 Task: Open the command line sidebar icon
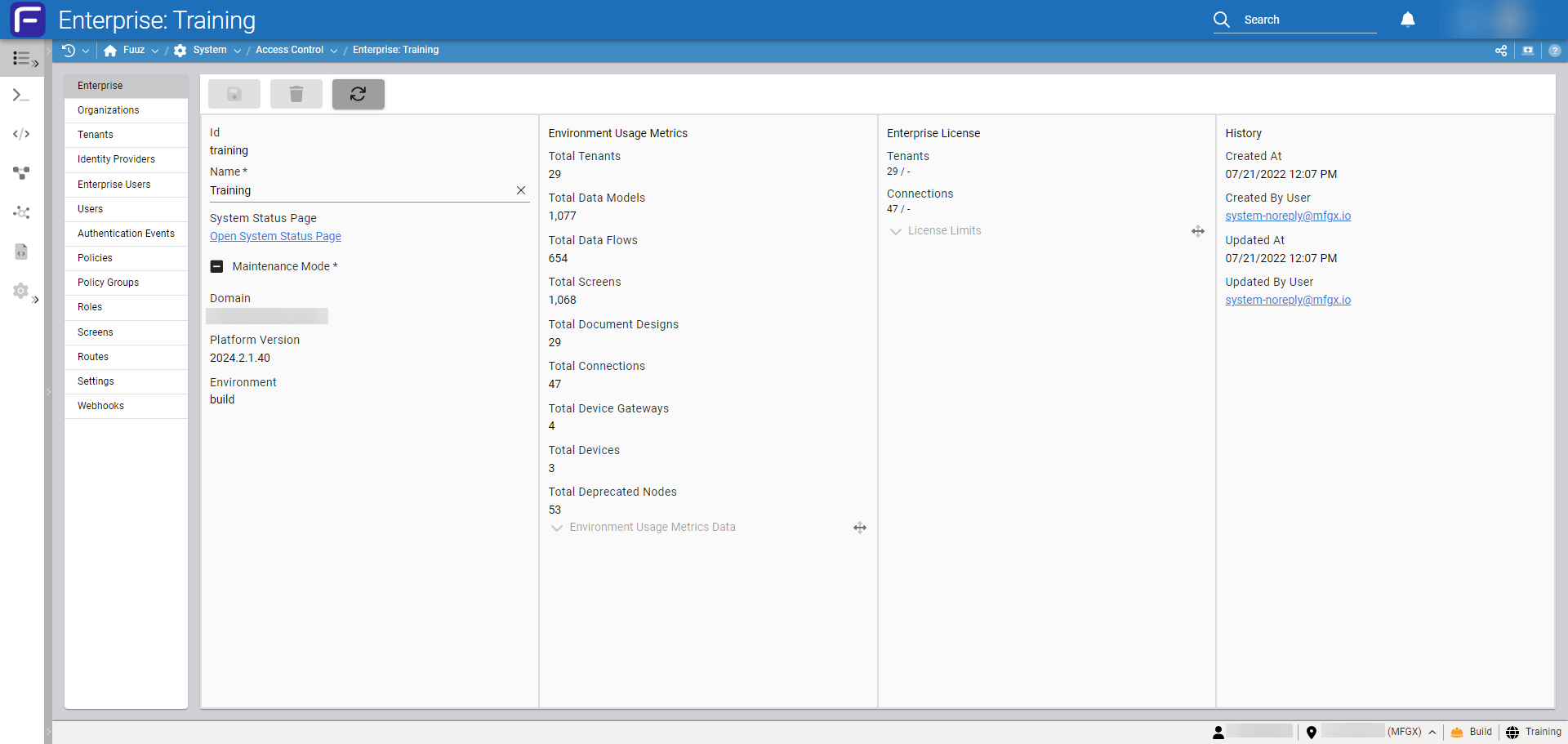click(x=21, y=96)
